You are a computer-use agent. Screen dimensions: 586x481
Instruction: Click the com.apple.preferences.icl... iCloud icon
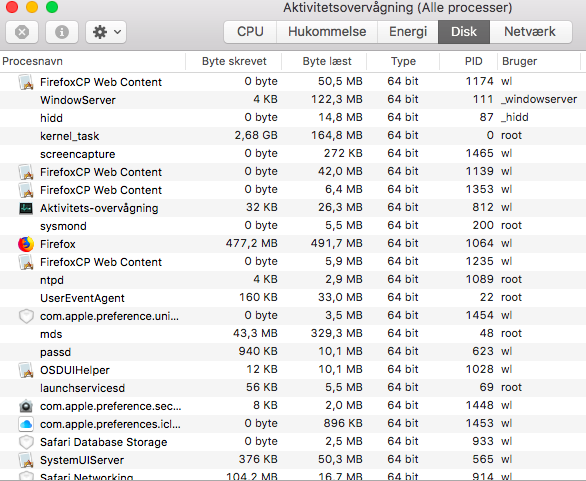coord(26,424)
